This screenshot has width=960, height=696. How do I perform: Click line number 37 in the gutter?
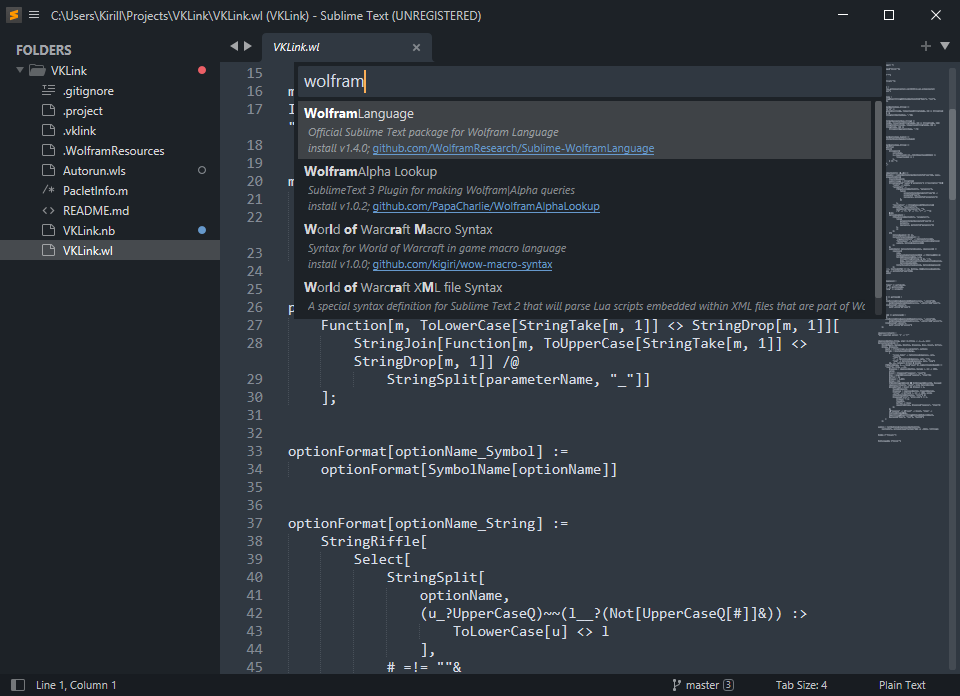[x=255, y=523]
